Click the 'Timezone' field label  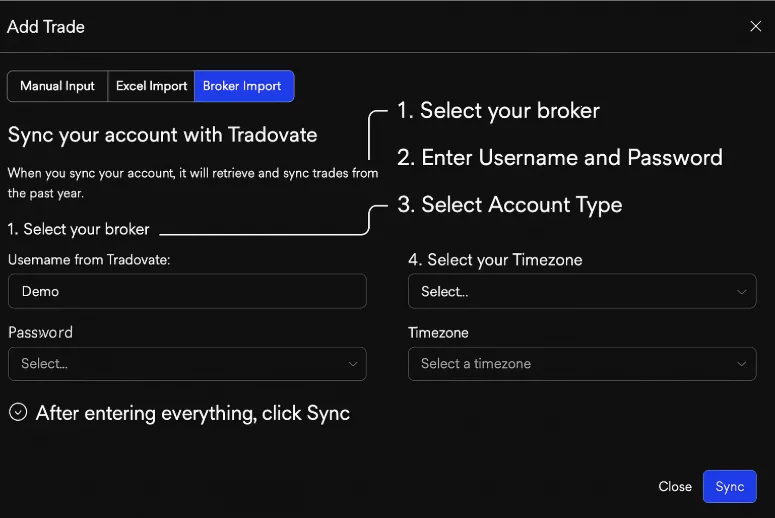[438, 333]
